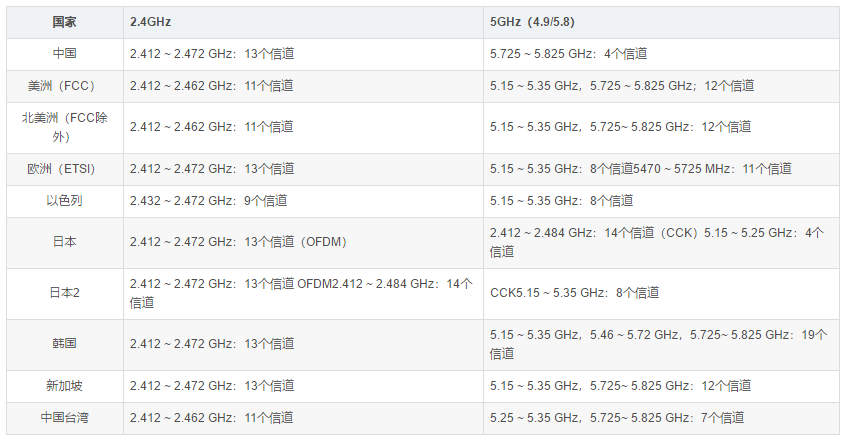Select the 韩国 country cell

(65, 344)
